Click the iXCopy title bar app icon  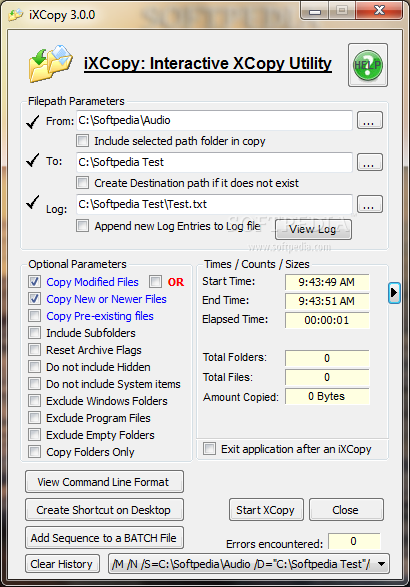[16, 15]
